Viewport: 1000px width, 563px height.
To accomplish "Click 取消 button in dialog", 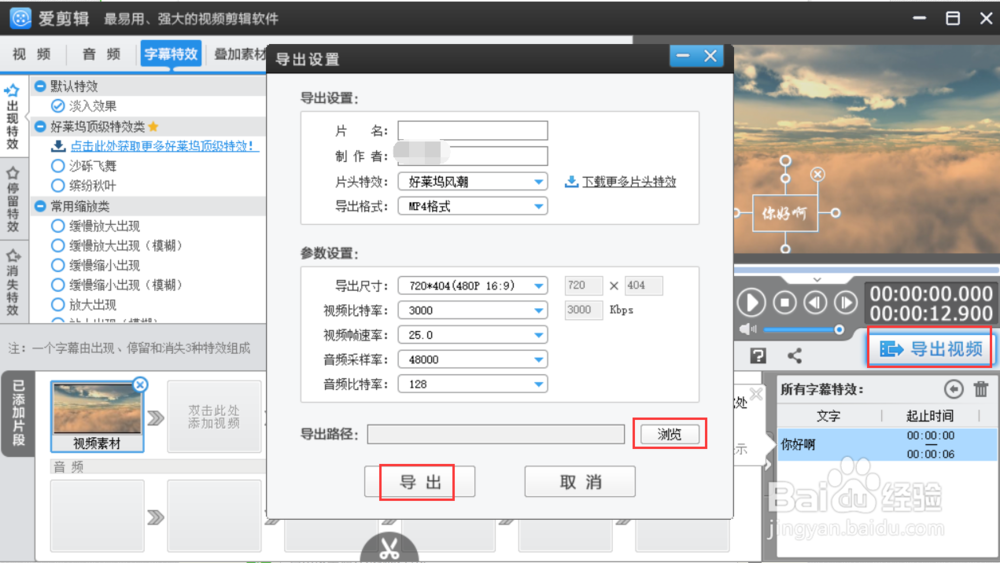I will [x=580, y=482].
